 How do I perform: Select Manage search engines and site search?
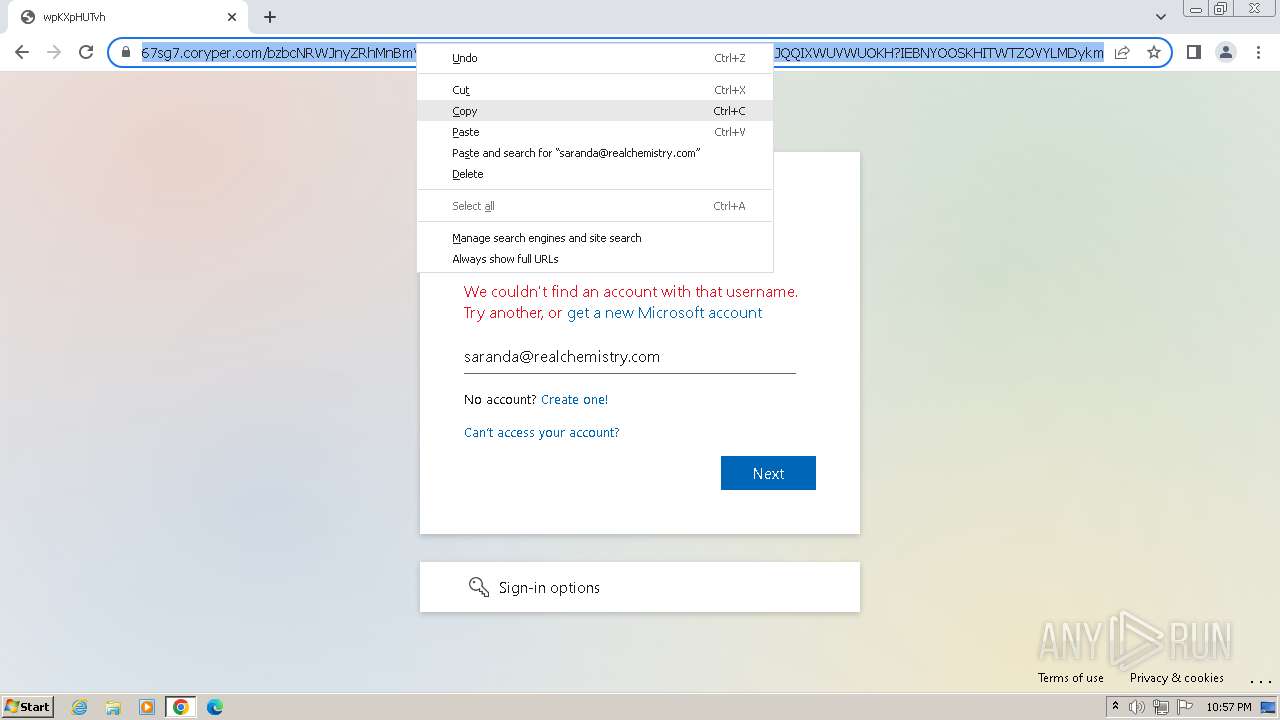tap(595, 238)
